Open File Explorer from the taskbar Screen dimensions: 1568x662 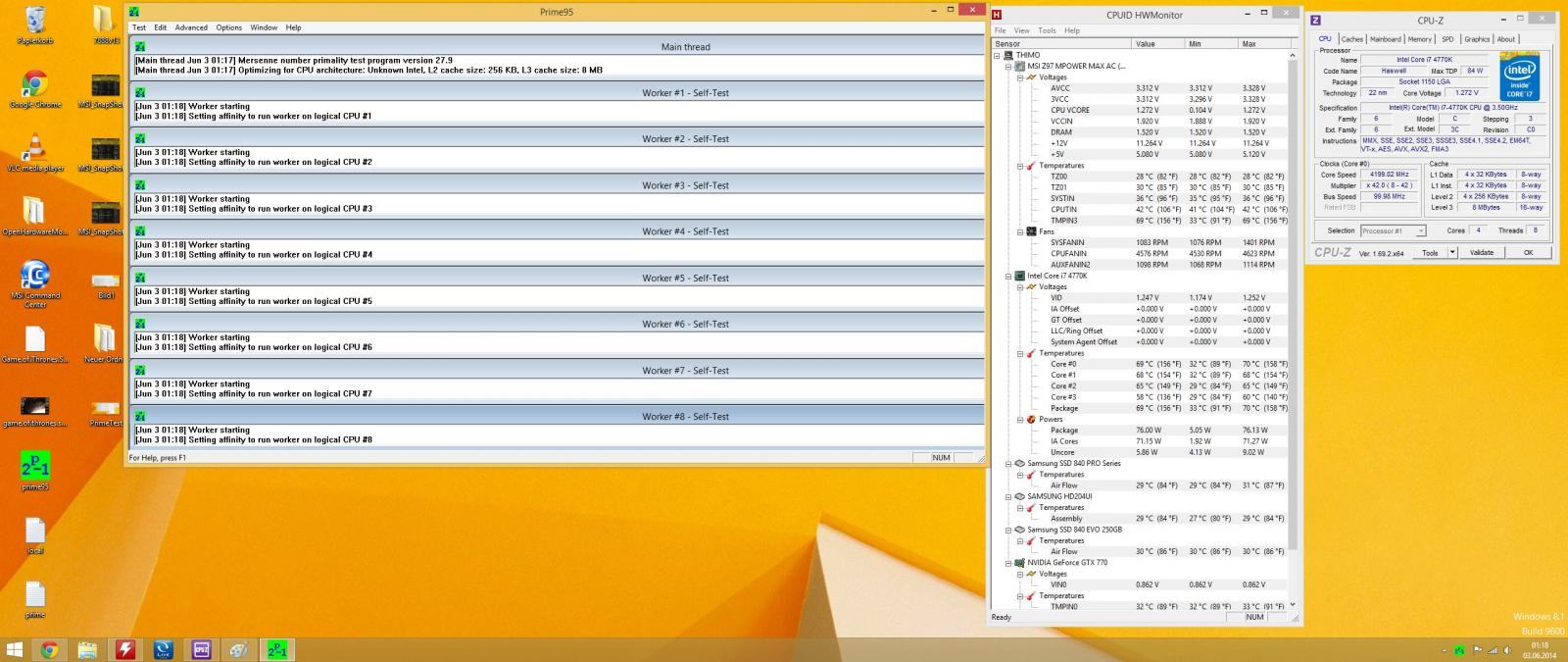tap(87, 649)
